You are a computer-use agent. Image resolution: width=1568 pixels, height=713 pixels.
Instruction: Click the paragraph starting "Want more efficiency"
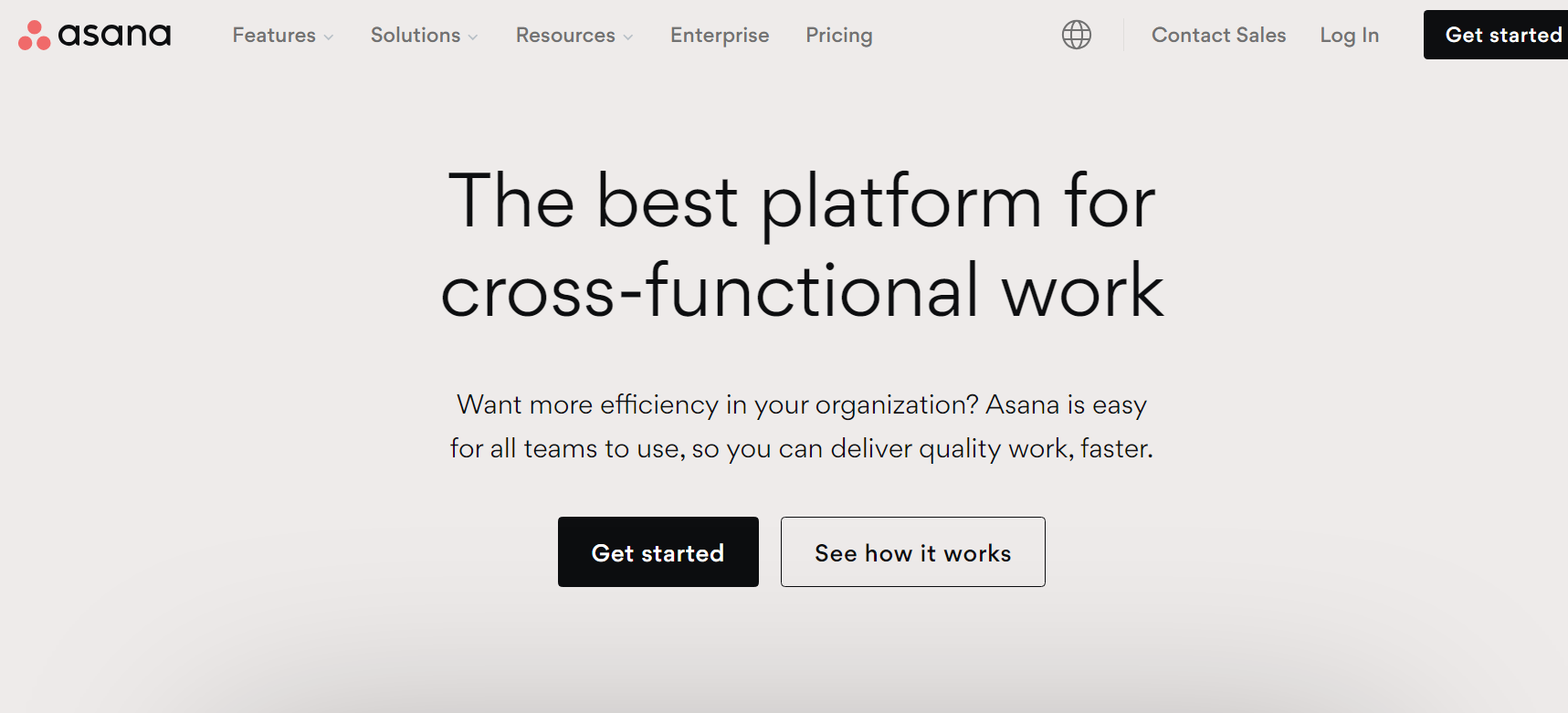[802, 426]
